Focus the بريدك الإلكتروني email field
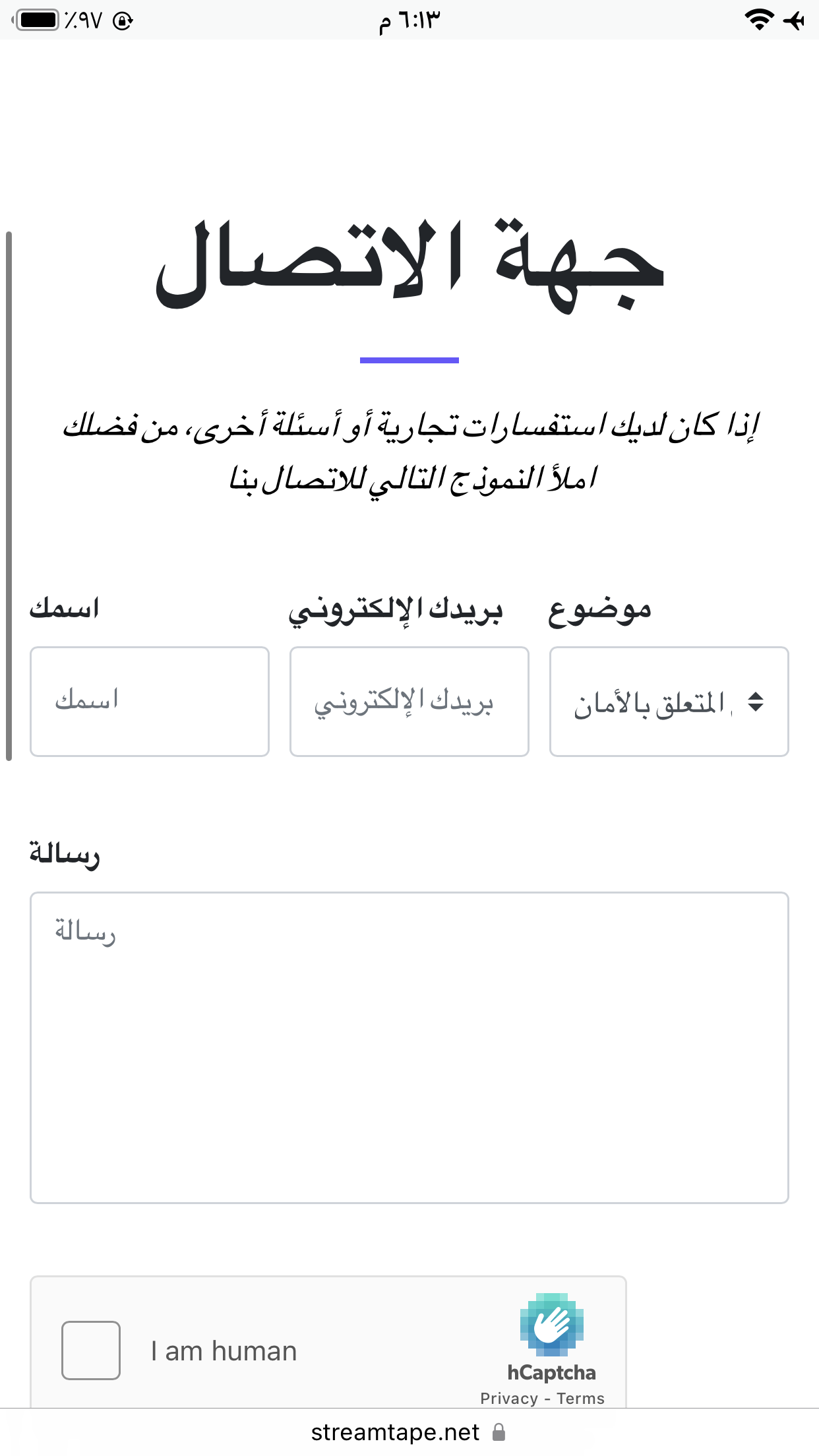Image resolution: width=819 pixels, height=1456 pixels. 409,702
